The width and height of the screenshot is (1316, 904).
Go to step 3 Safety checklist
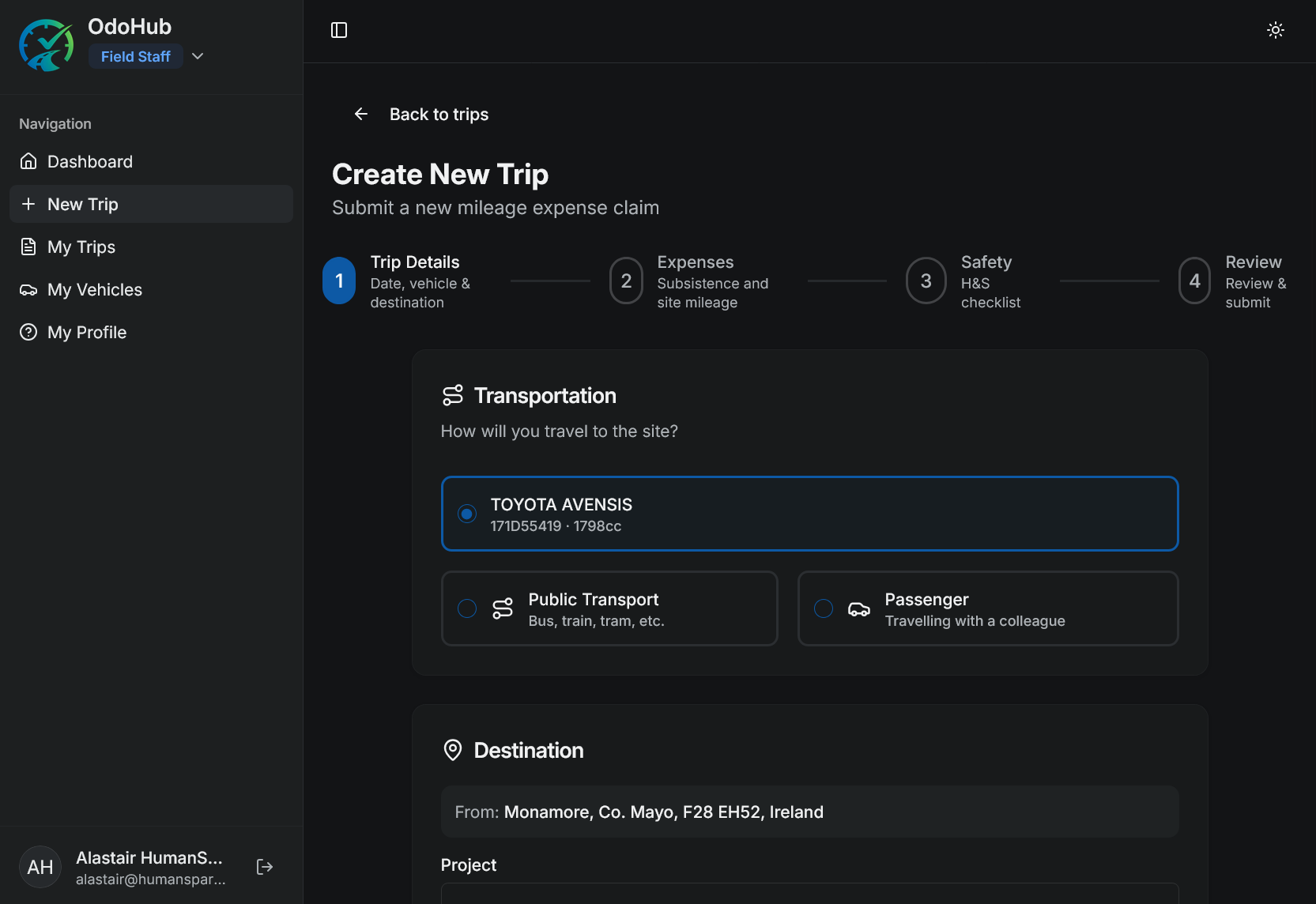point(926,281)
